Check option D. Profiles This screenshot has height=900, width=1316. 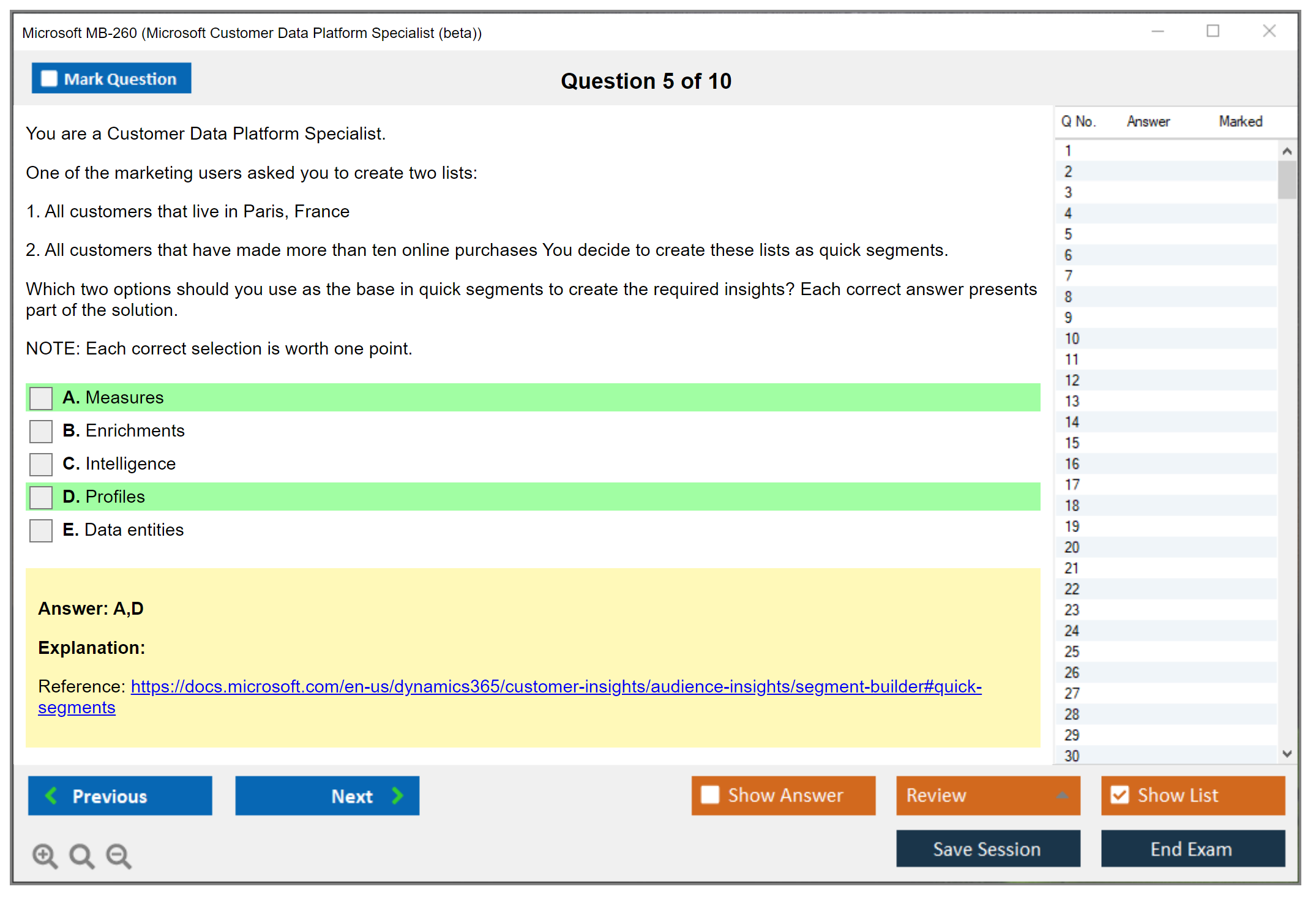(41, 497)
